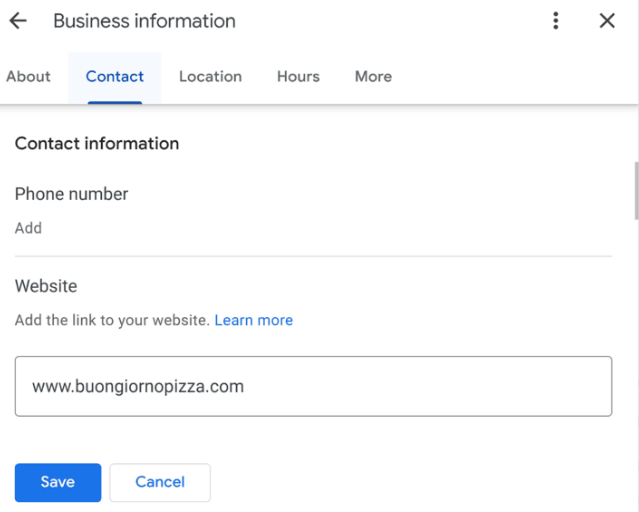
Task: Close the Business information panel
Action: (x=607, y=21)
